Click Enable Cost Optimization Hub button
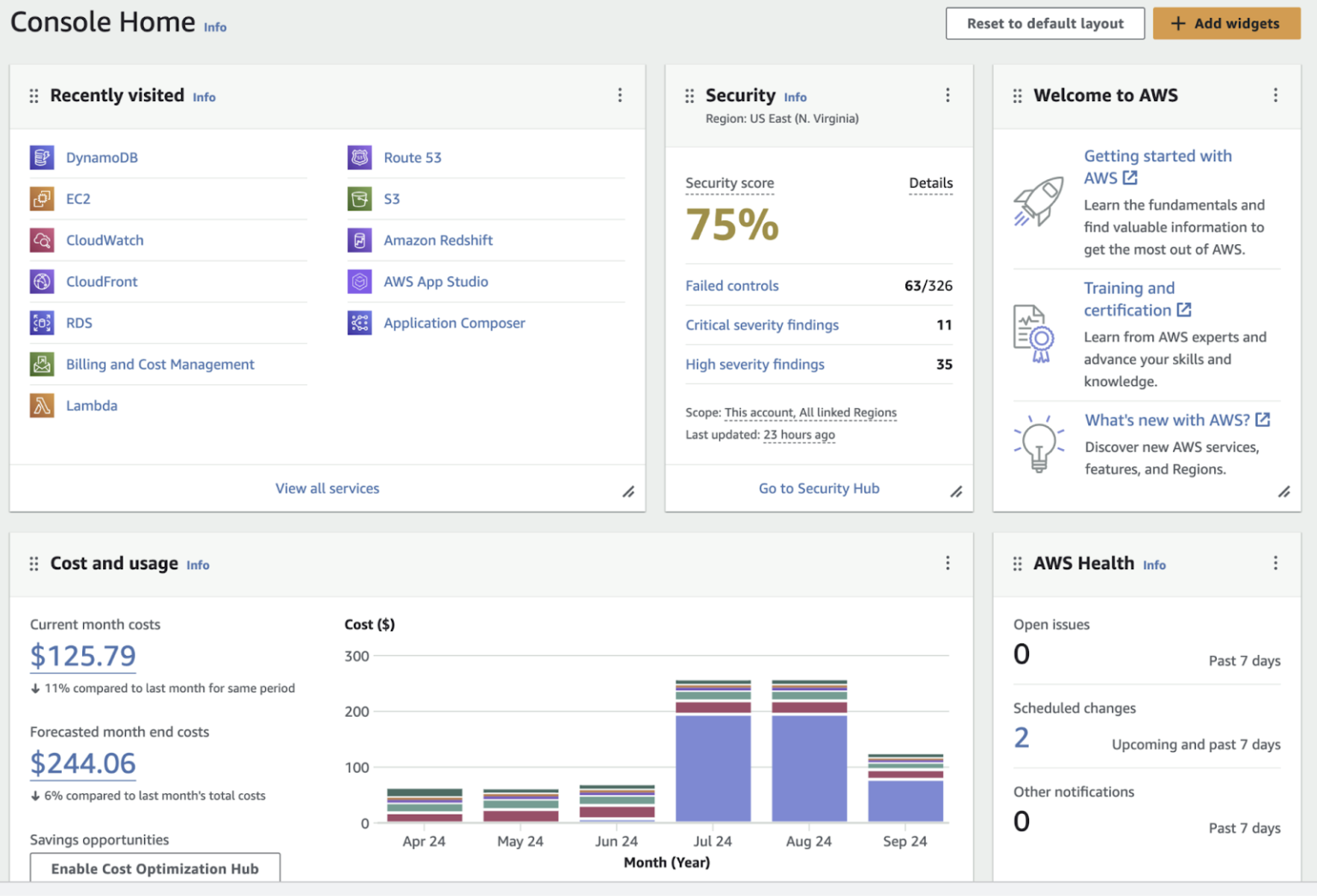Image resolution: width=1317 pixels, height=896 pixels. (x=155, y=869)
